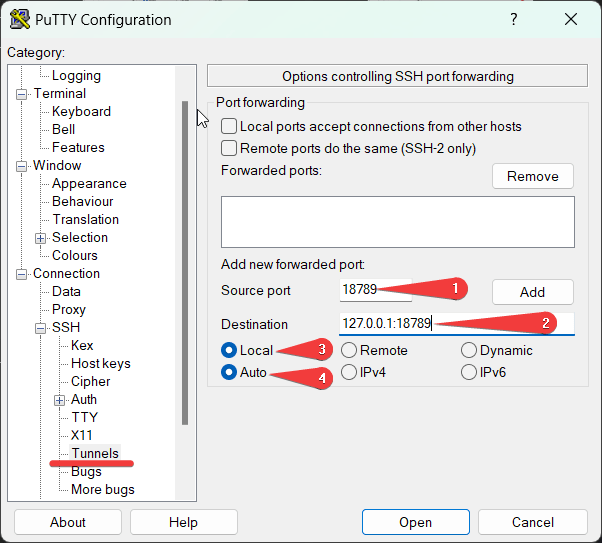Viewport: 602px width, 543px height.
Task: Click the title bar question mark help icon
Action: pos(514,20)
